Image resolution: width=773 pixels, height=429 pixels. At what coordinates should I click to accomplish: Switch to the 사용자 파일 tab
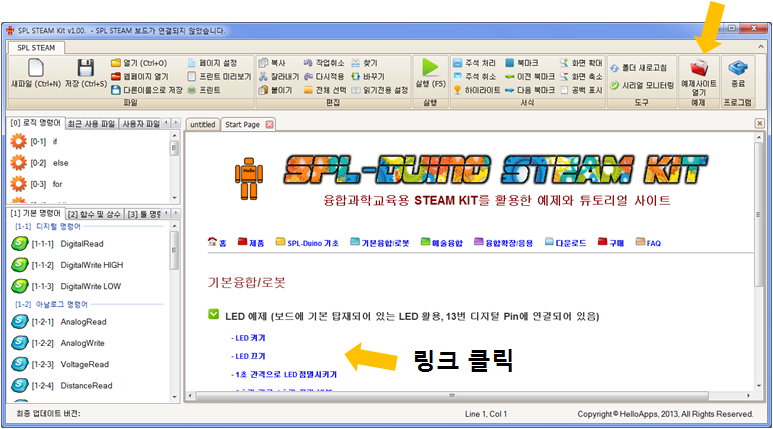coord(141,123)
